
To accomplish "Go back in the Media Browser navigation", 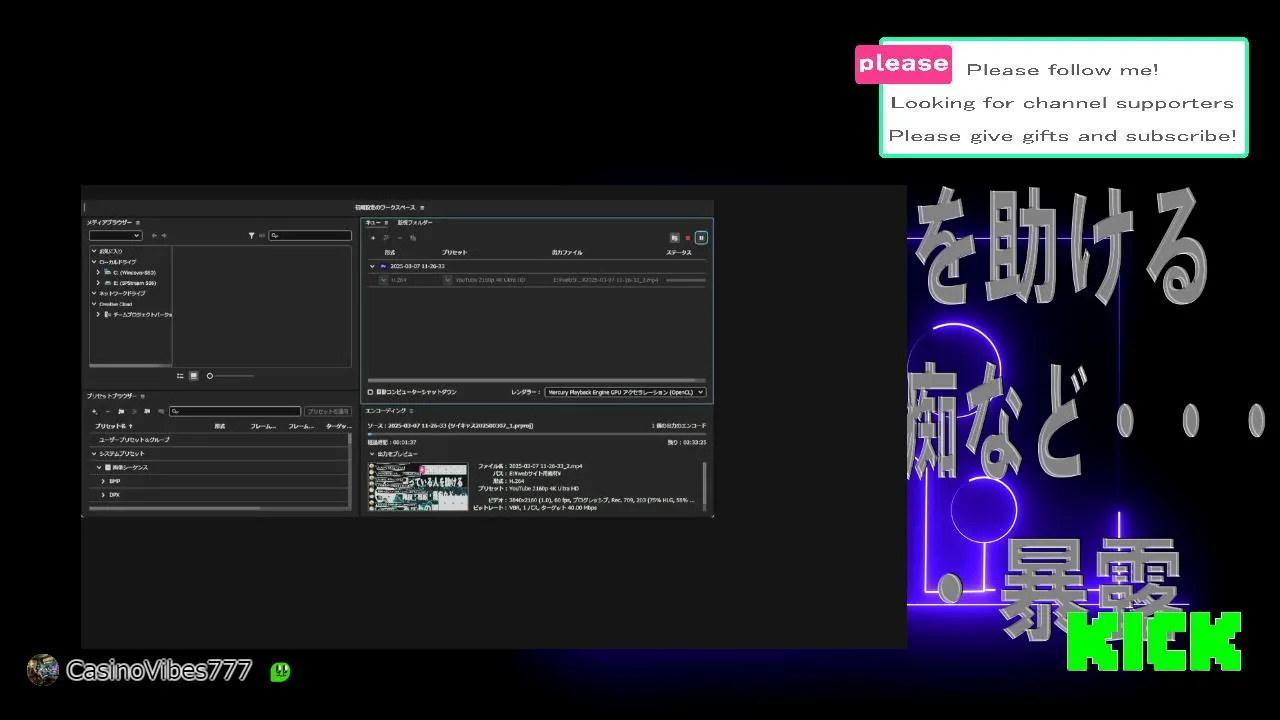I will tap(154, 236).
